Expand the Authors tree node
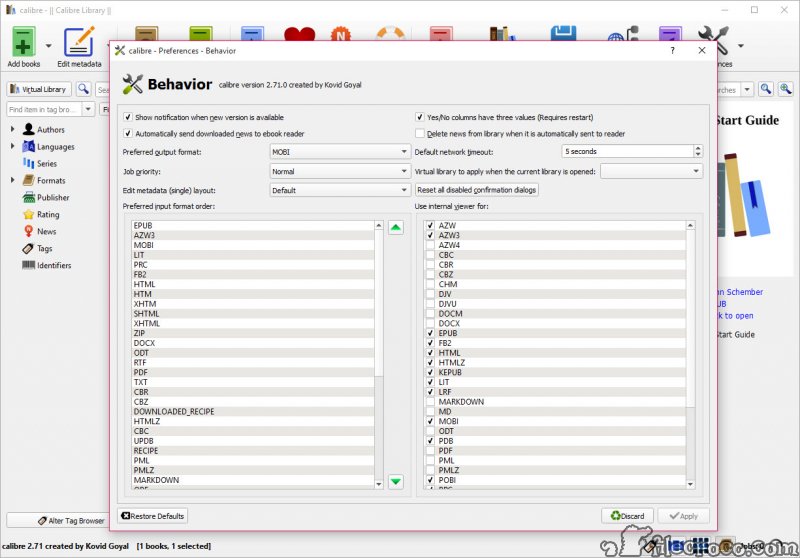This screenshot has width=800, height=558. [x=12, y=130]
